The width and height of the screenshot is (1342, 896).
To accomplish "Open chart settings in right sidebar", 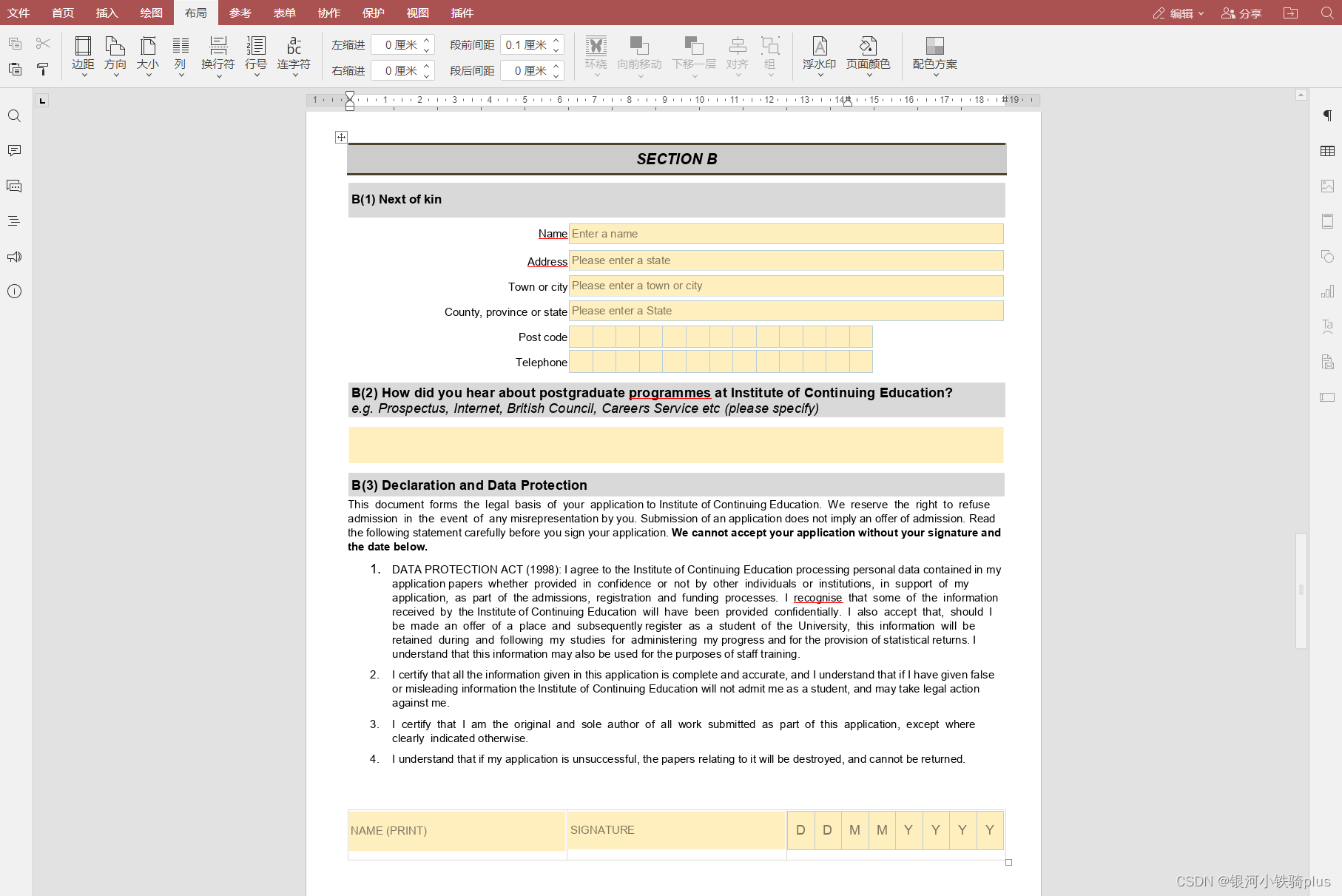I will [x=1328, y=292].
